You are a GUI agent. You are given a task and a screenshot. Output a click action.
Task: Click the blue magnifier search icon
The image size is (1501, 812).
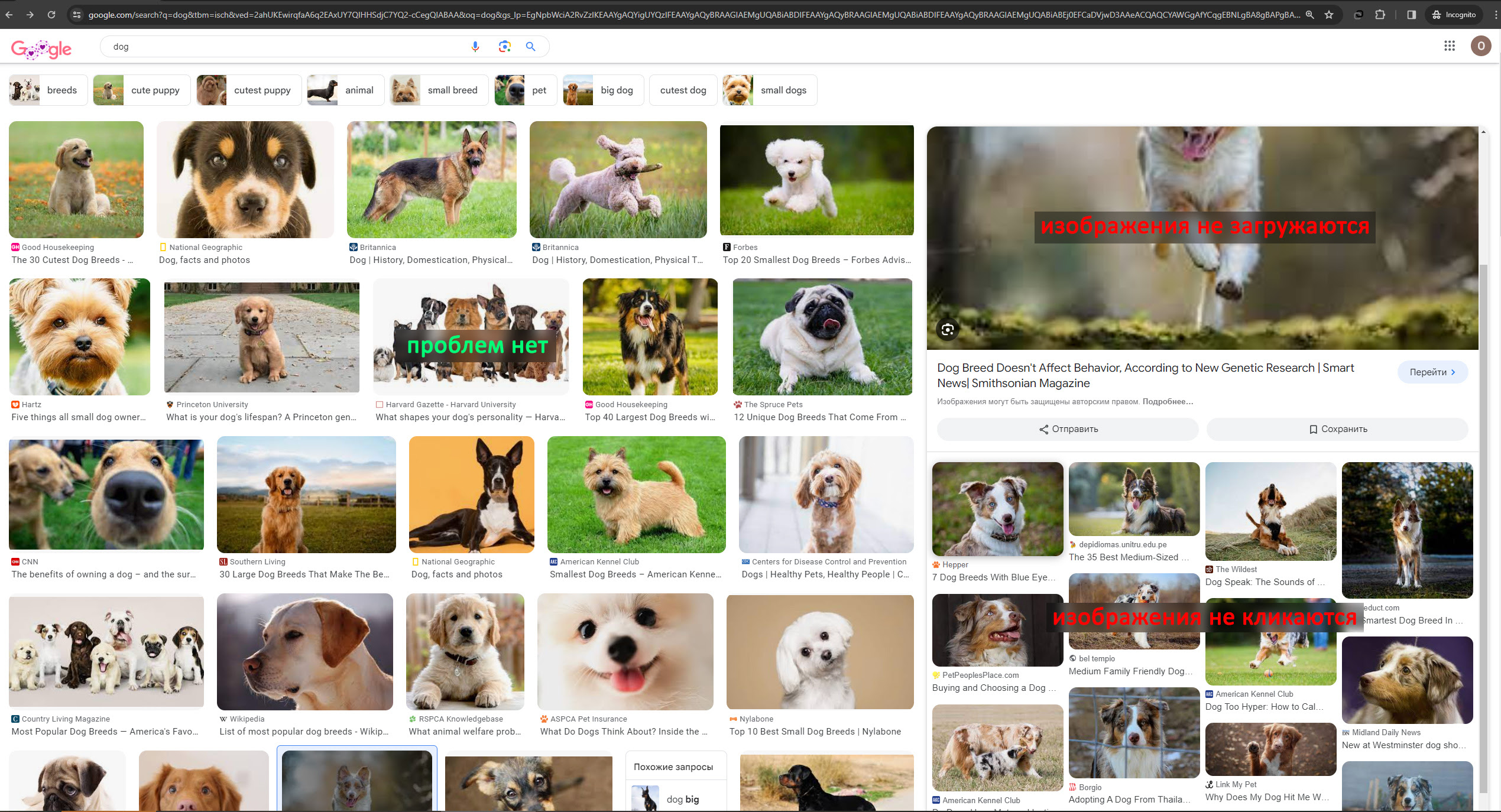tap(530, 47)
